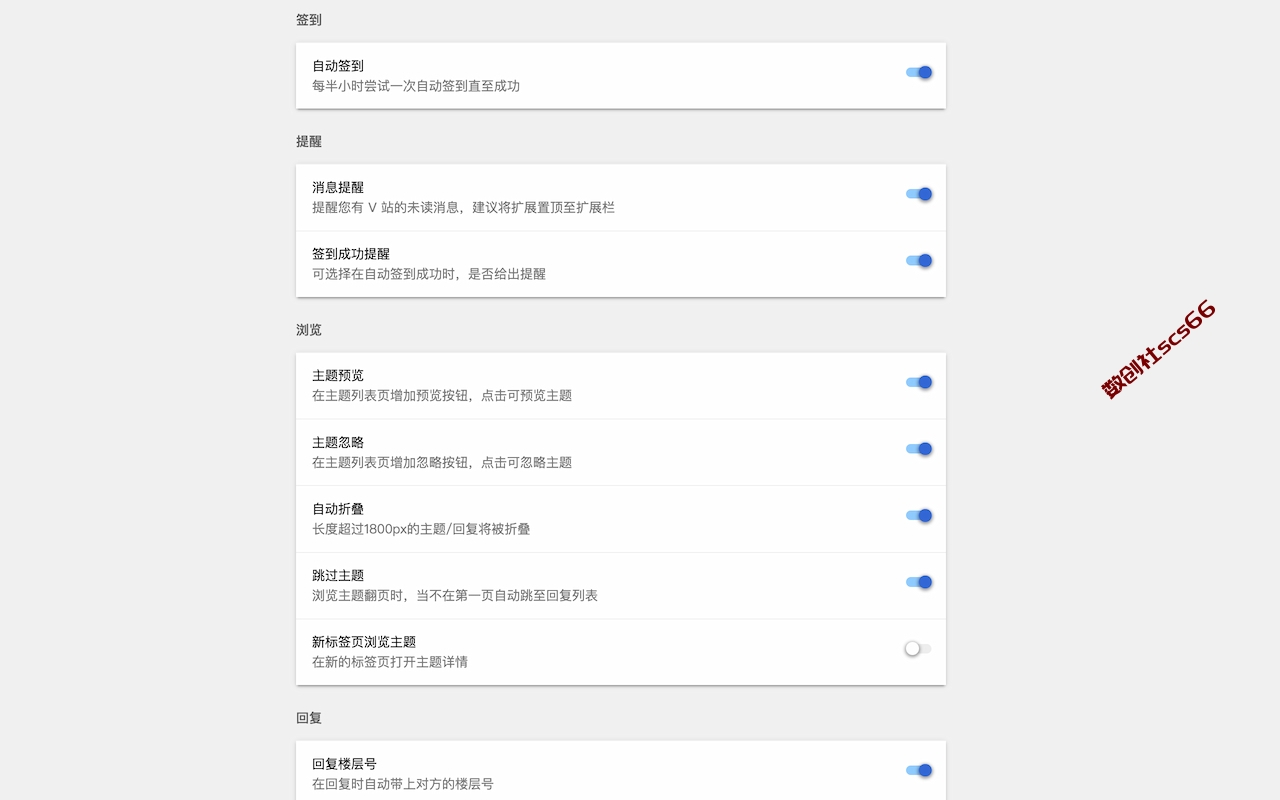Click the 主题忽略 setting title
The image size is (1280, 800).
pos(338,442)
